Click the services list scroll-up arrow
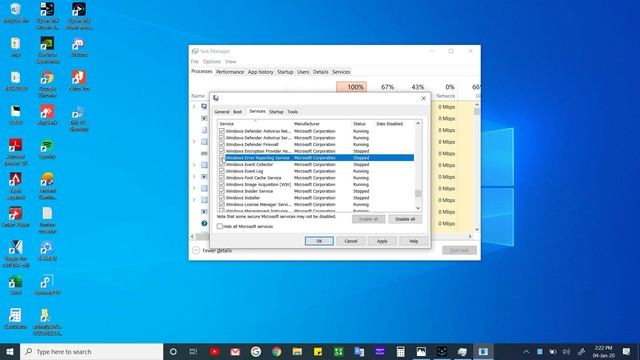640x360 pixels. (418, 123)
